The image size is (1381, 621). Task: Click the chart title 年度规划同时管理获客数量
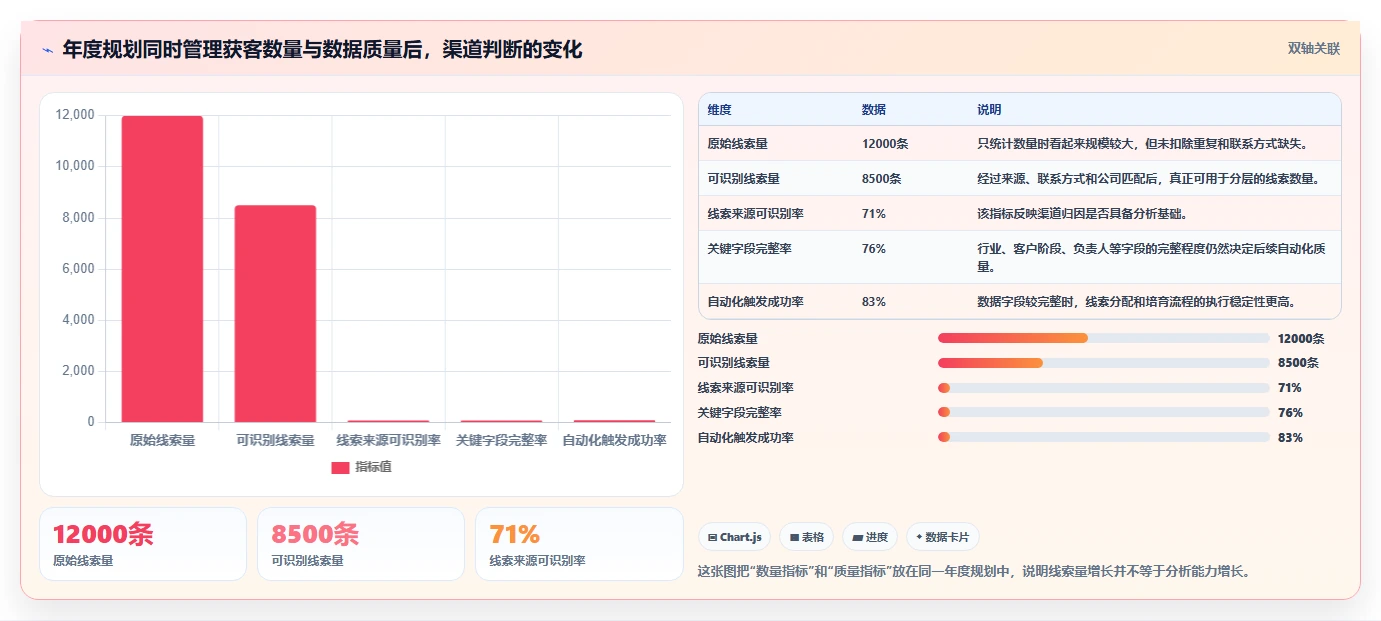[x=322, y=49]
